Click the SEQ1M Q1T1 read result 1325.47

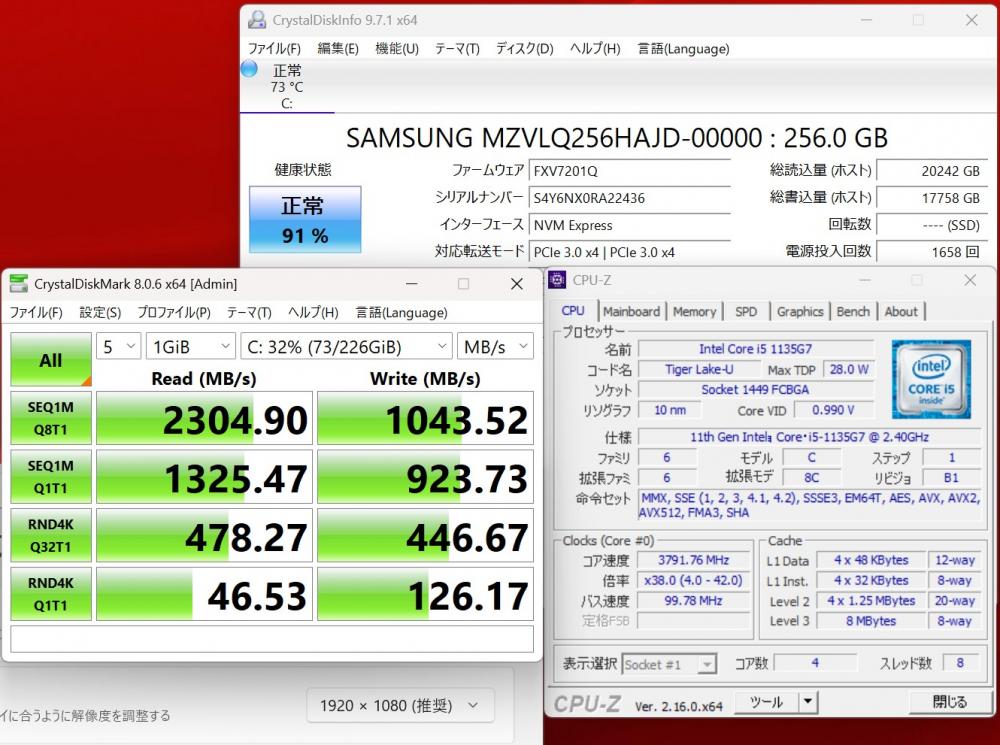click(204, 477)
